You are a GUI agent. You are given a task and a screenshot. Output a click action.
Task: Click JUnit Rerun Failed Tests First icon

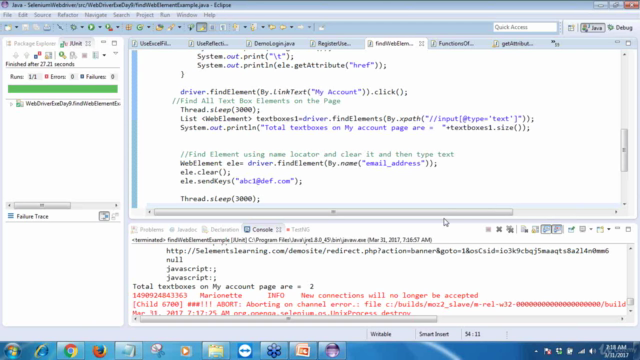point(73,55)
